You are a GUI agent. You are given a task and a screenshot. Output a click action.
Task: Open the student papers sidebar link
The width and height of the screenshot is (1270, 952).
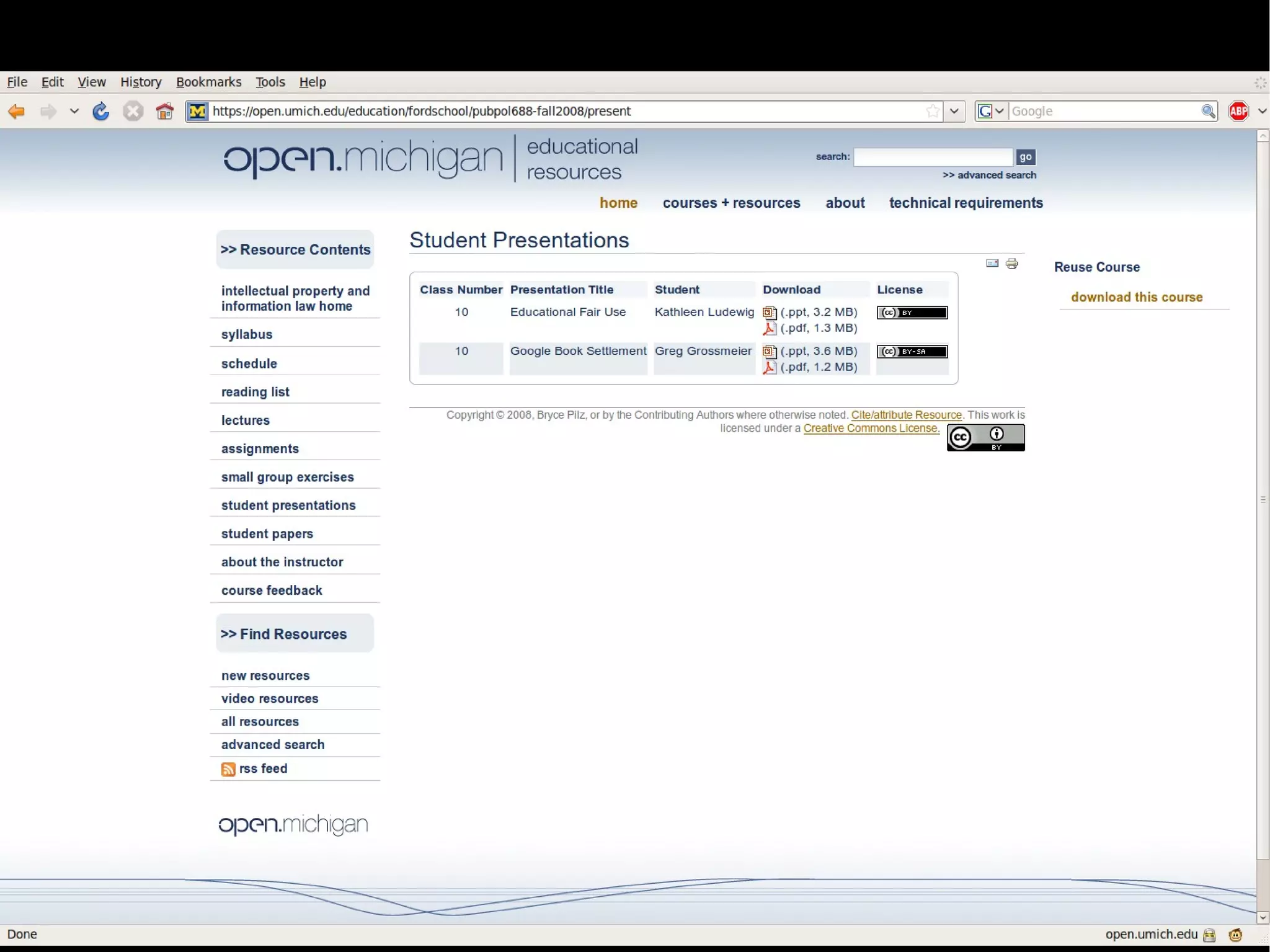(x=267, y=534)
